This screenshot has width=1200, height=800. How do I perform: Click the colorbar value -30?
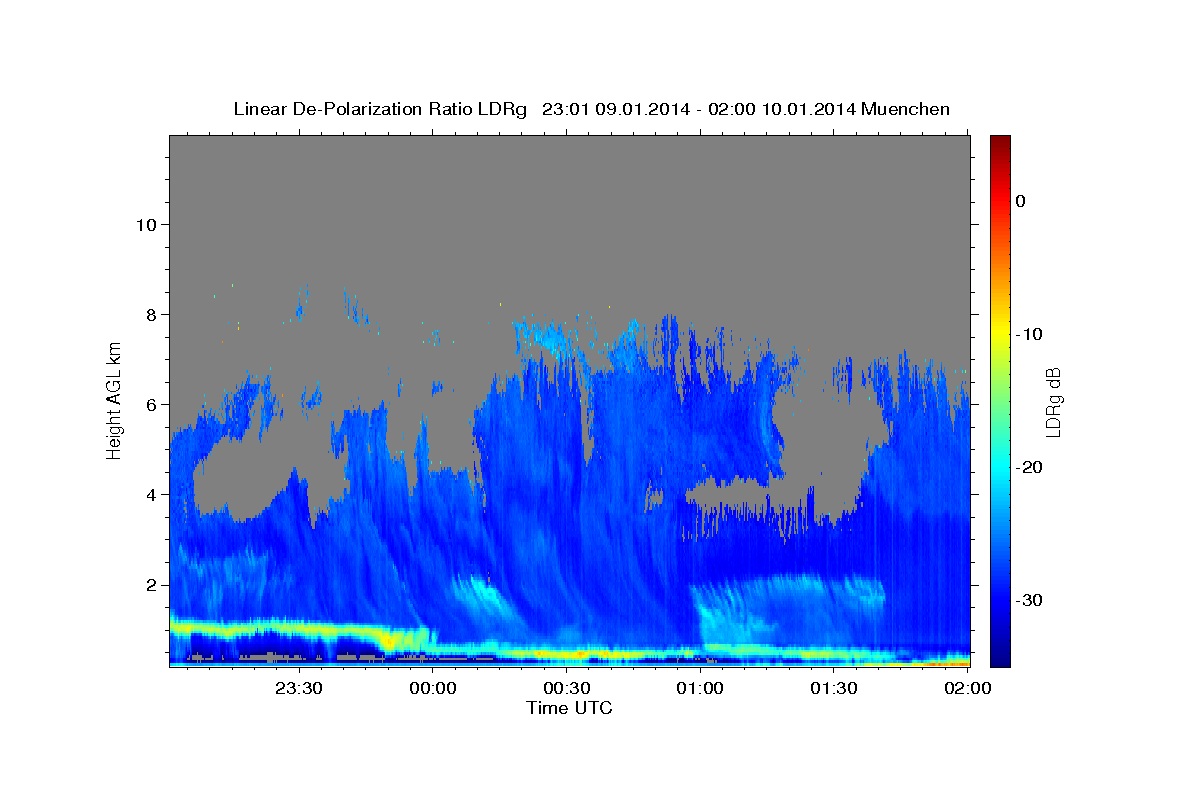tap(1030, 600)
